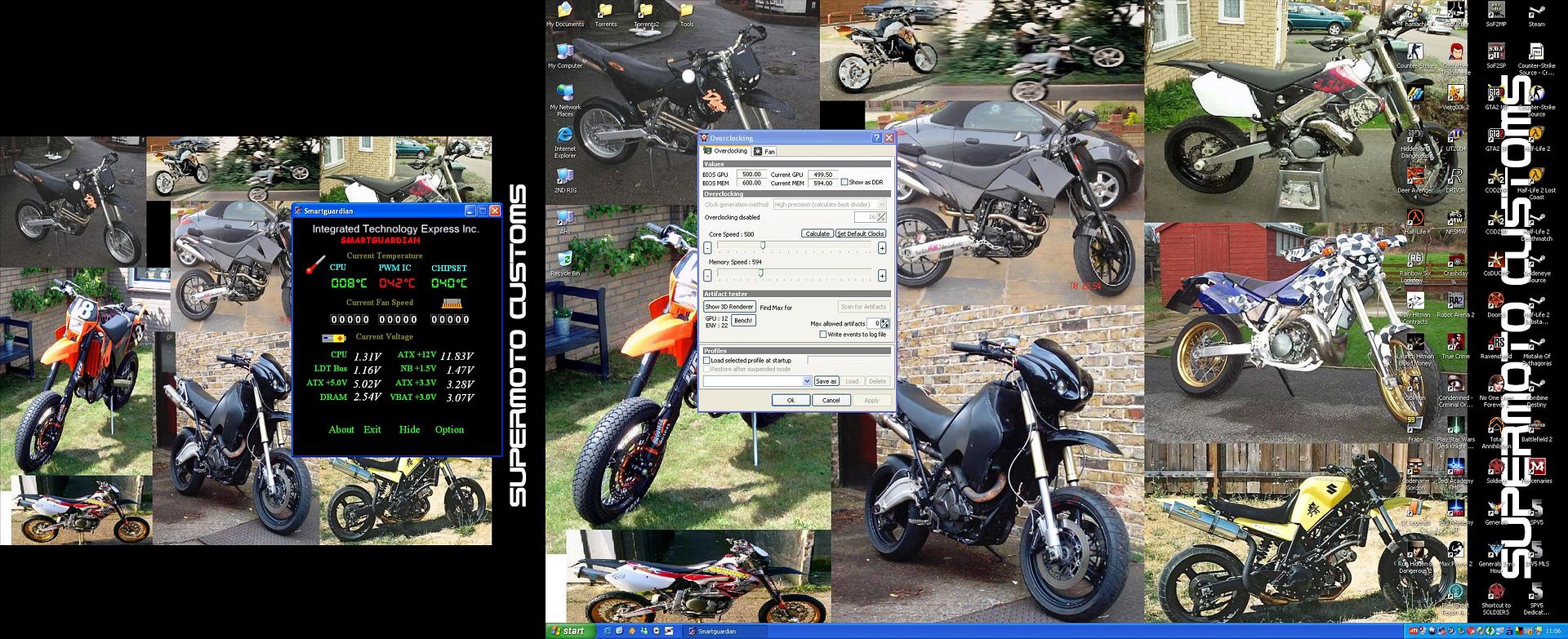The image size is (1568, 639).
Task: Tick Load selected profile at startup
Action: coord(707,360)
